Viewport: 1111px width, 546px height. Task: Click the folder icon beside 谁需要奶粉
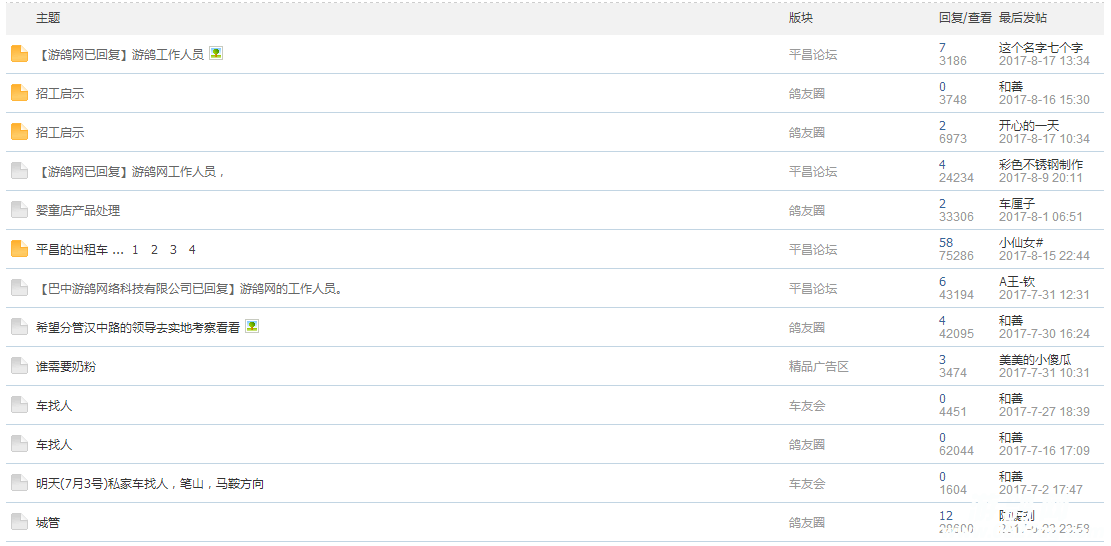pyautogui.click(x=19, y=366)
